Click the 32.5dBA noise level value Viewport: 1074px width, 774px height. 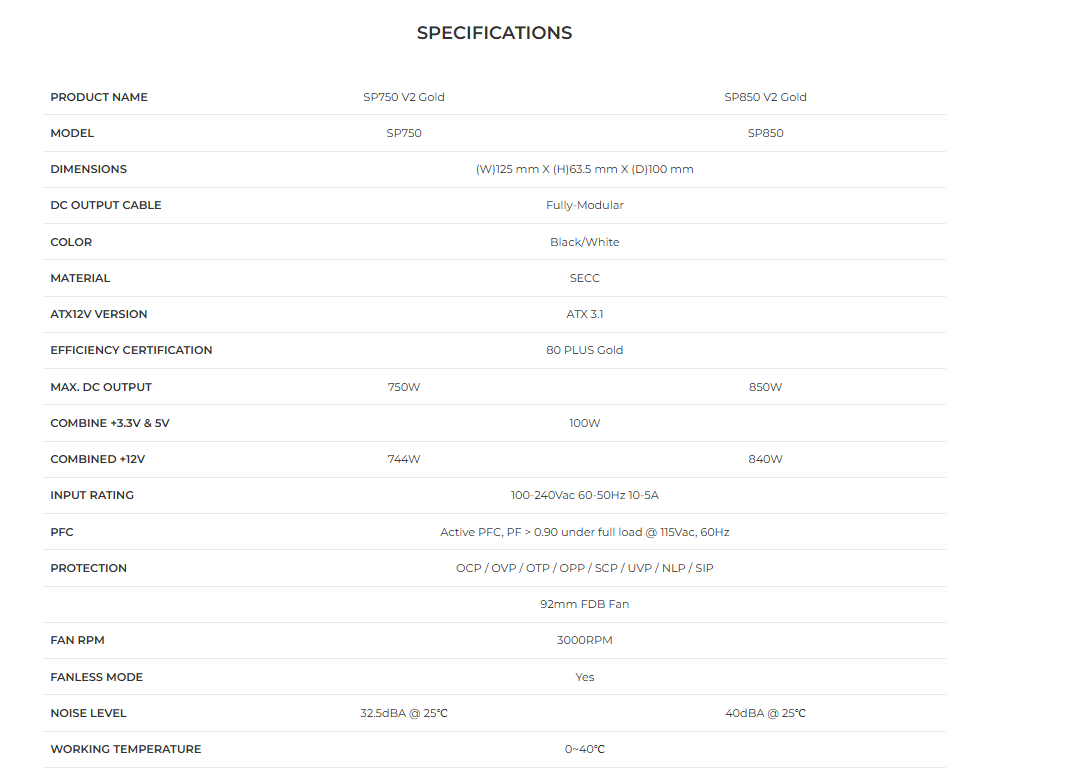tap(404, 713)
